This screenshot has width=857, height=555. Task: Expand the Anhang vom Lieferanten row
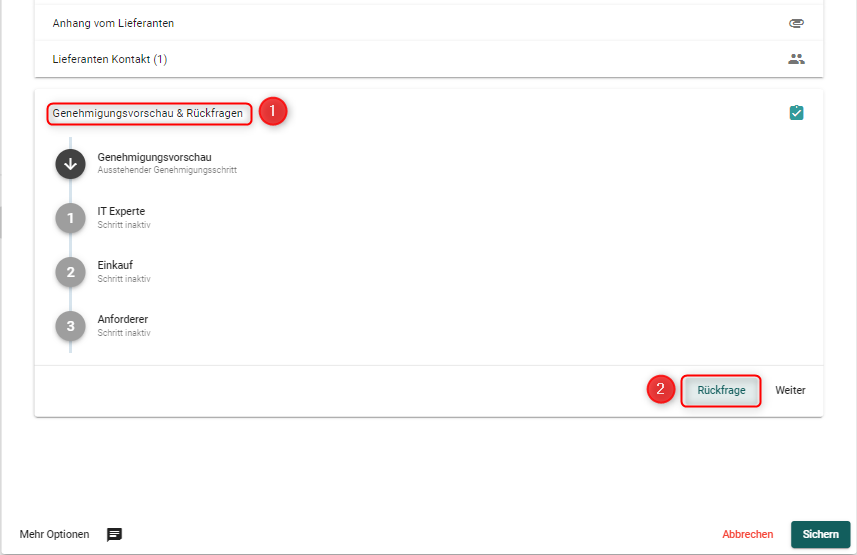(x=428, y=23)
